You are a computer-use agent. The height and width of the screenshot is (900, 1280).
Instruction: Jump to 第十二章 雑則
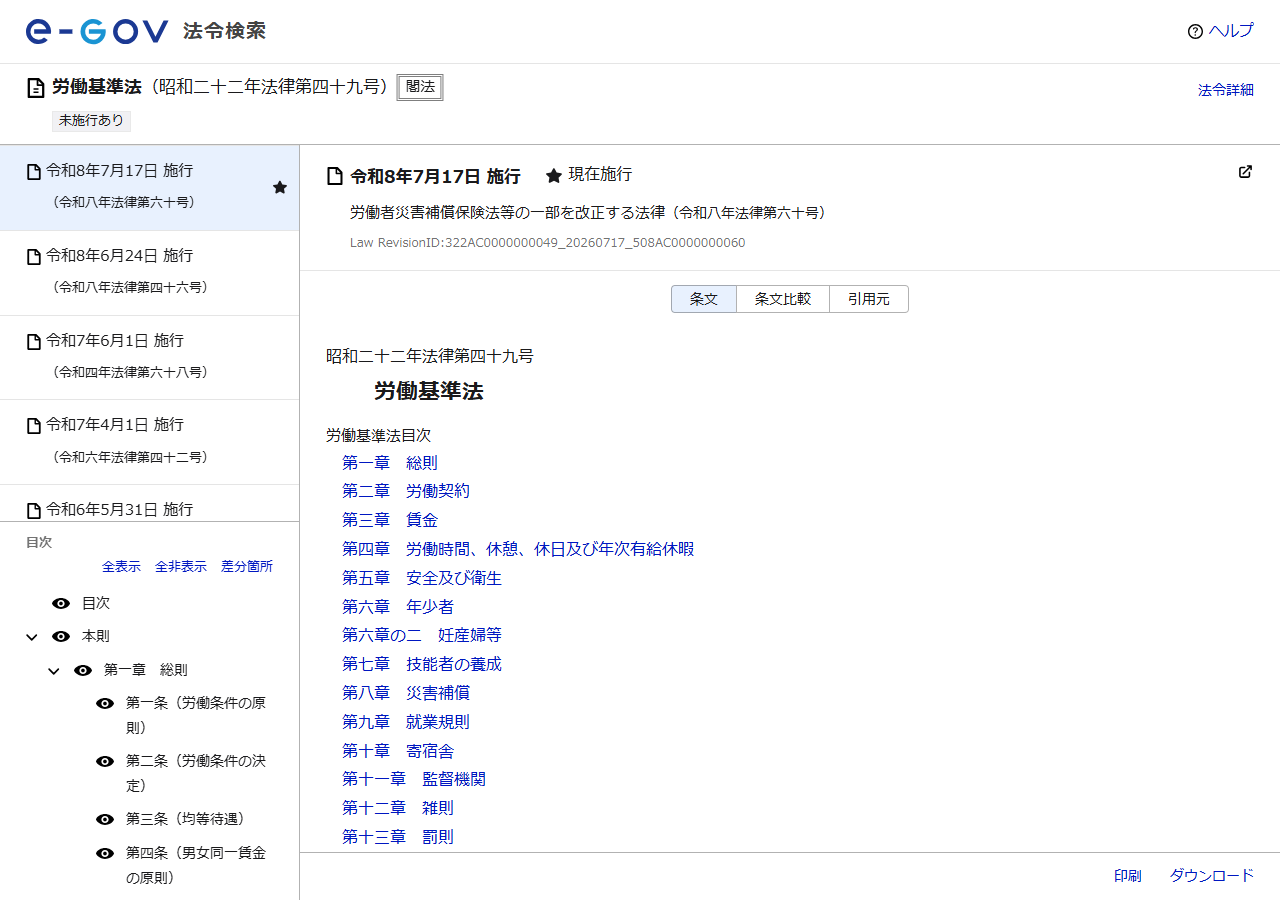tap(398, 808)
